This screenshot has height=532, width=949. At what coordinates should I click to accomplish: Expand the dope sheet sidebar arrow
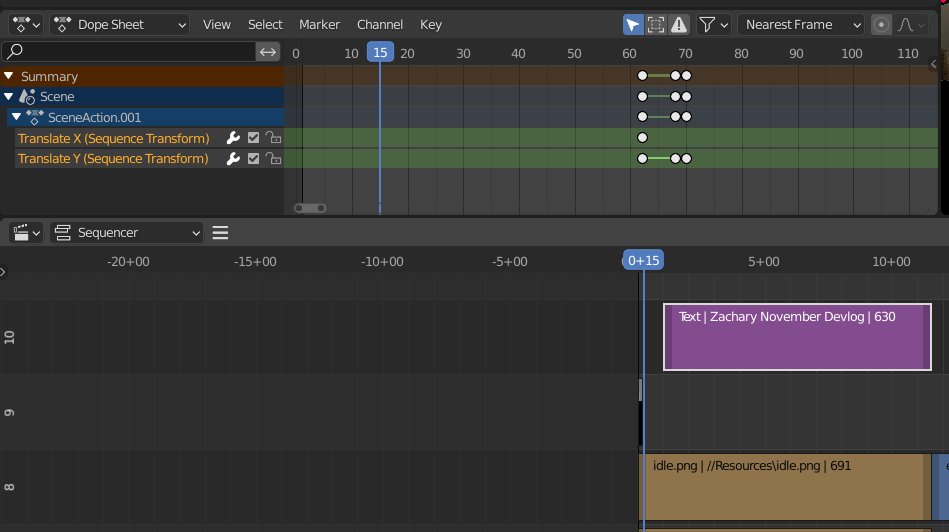tap(933, 64)
